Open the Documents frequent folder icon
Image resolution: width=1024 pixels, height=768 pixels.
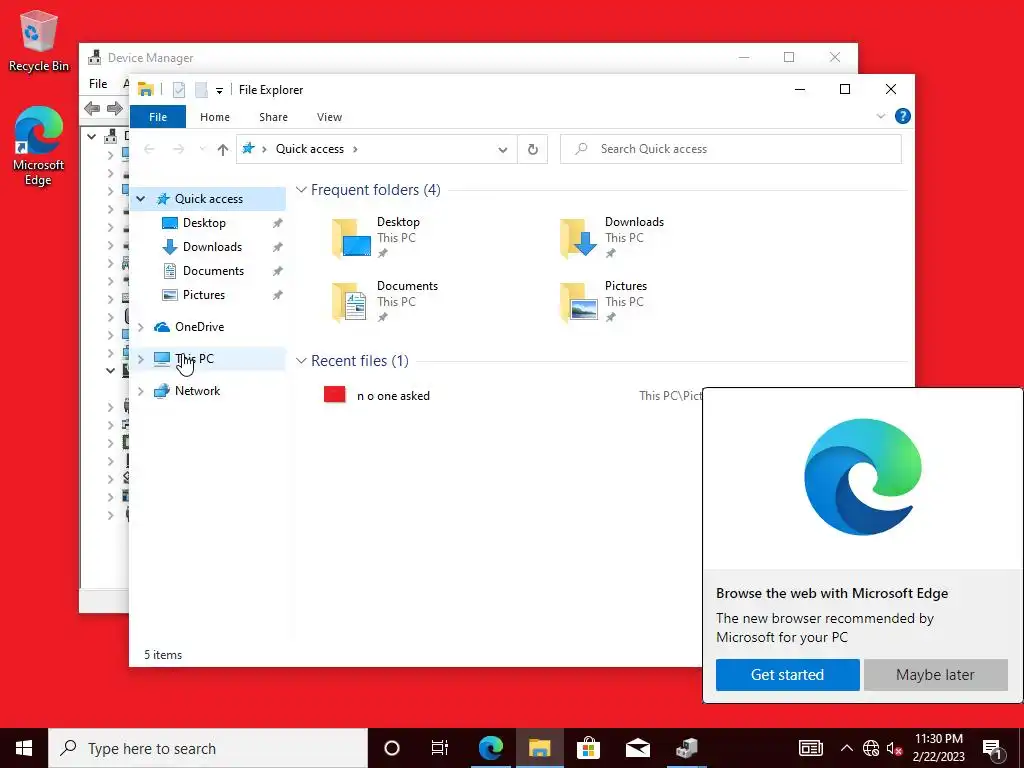point(351,302)
